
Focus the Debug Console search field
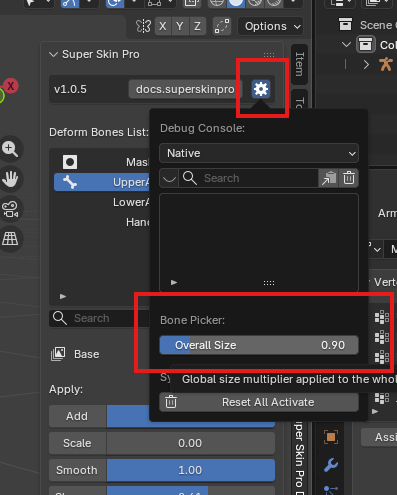click(249, 178)
